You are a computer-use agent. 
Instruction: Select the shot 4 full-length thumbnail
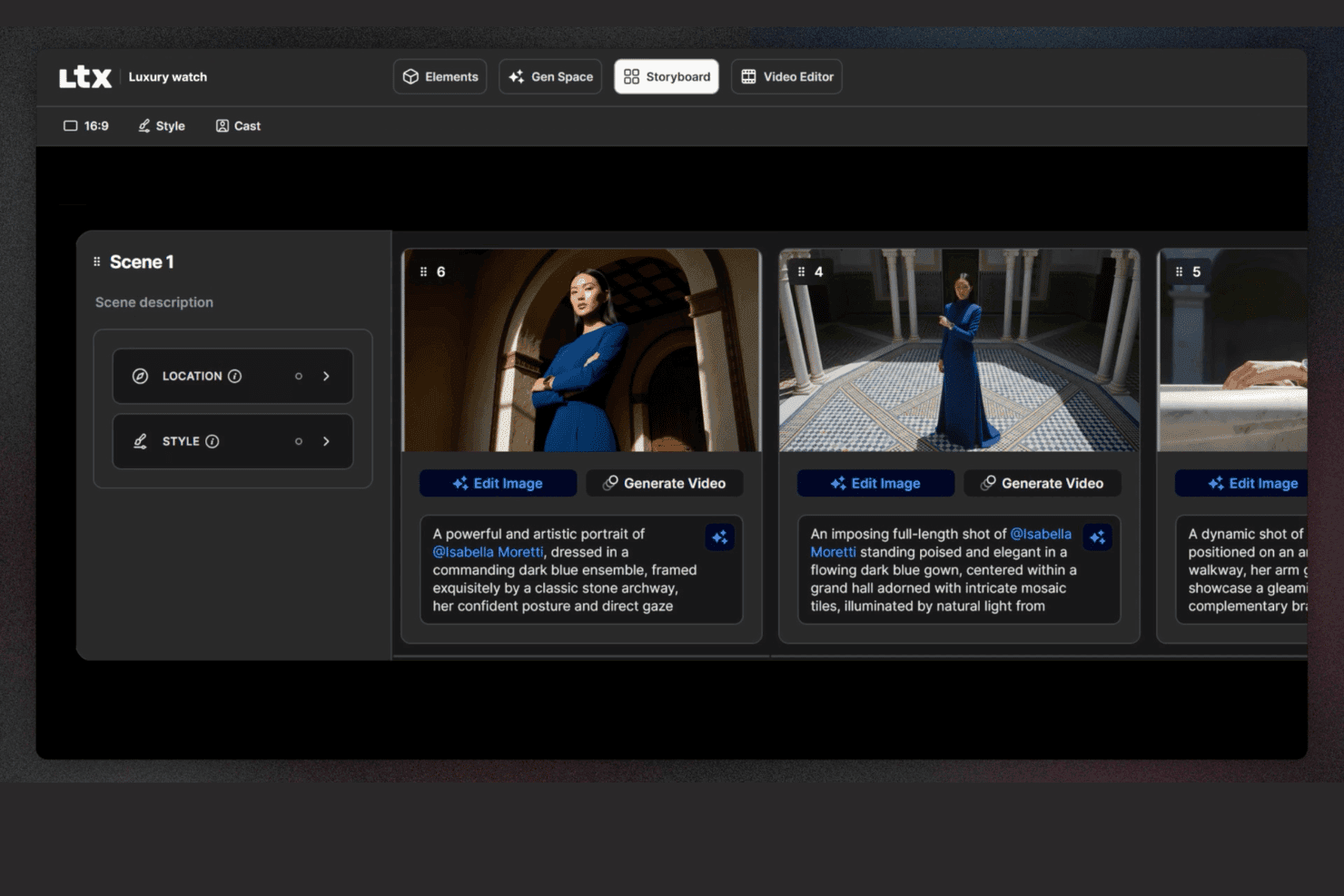959,350
